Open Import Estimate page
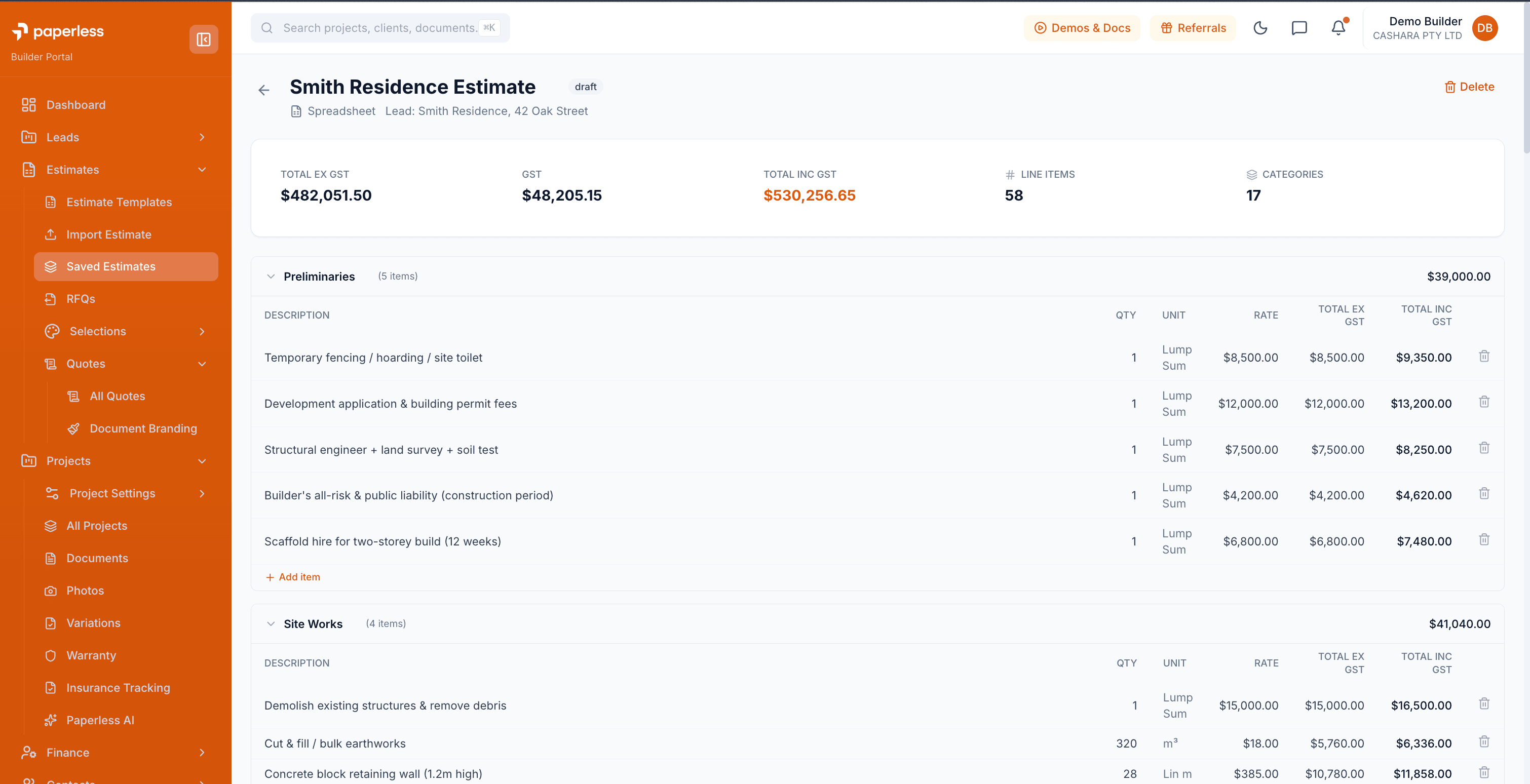The height and width of the screenshot is (784, 1530). pyautogui.click(x=126, y=234)
